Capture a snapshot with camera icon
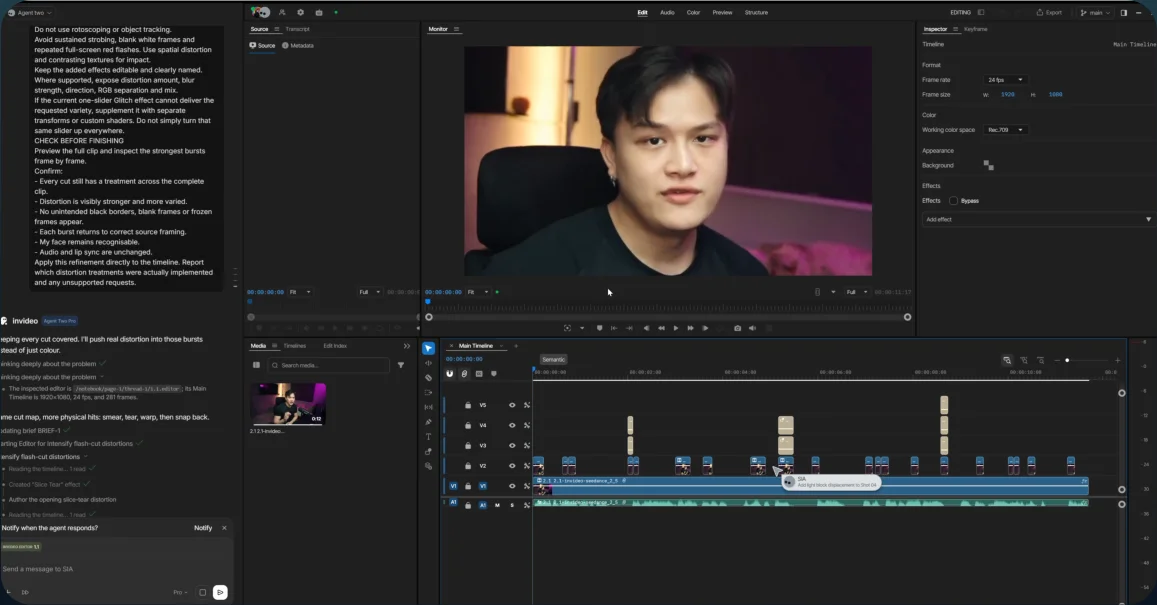The image size is (1157, 605). (737, 328)
